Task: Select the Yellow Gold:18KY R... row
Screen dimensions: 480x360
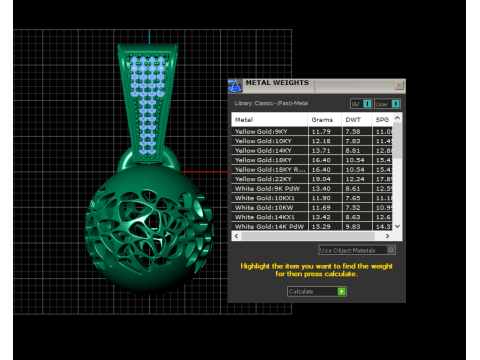Action: 312,169
